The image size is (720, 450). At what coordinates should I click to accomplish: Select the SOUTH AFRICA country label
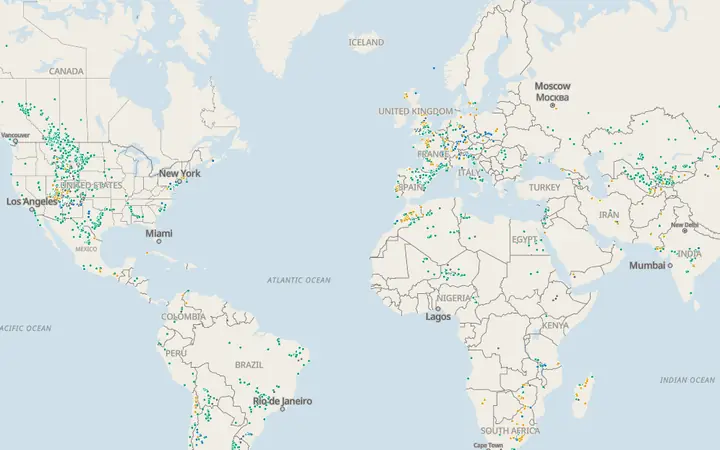tap(510, 431)
